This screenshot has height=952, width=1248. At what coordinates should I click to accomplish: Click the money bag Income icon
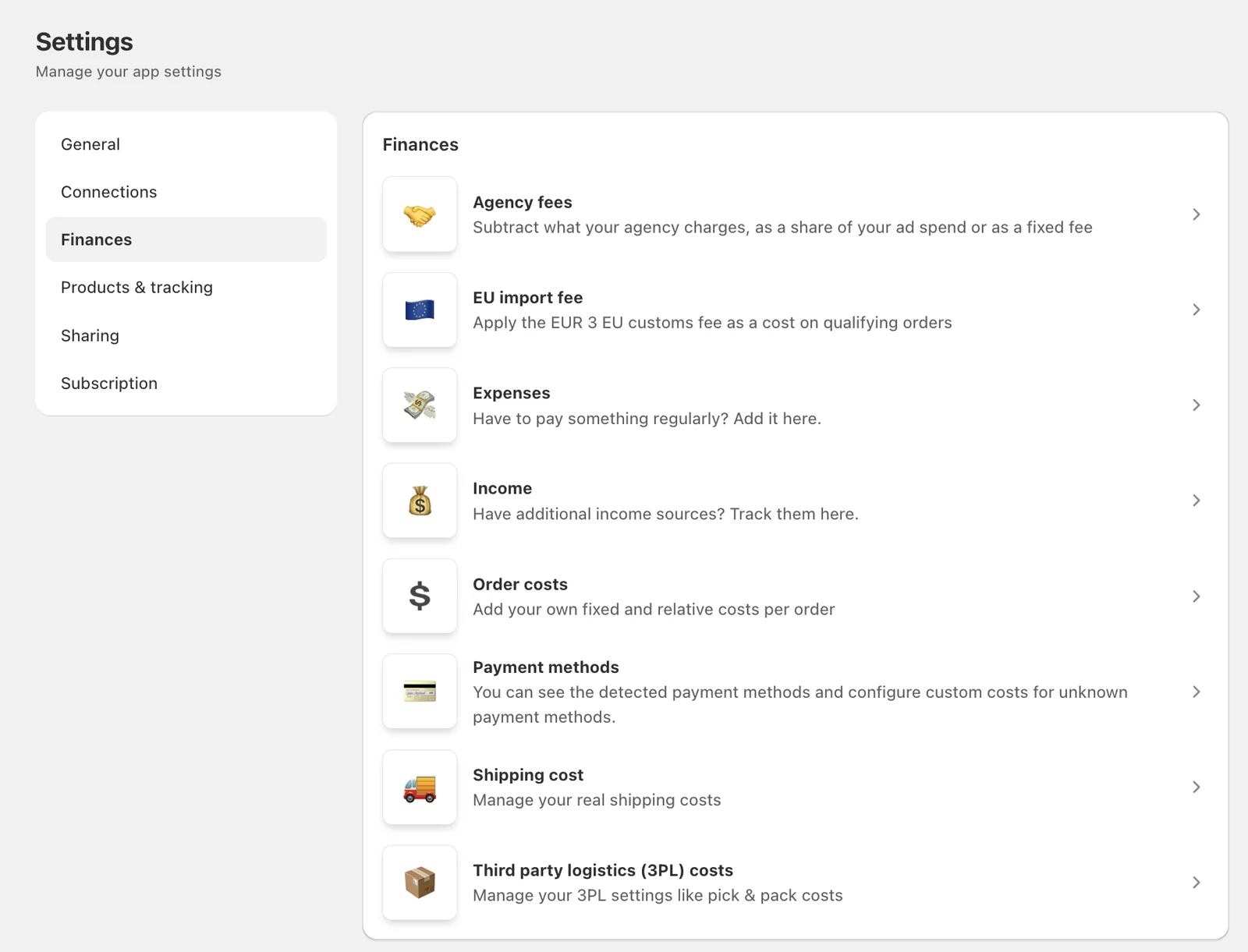pyautogui.click(x=420, y=501)
